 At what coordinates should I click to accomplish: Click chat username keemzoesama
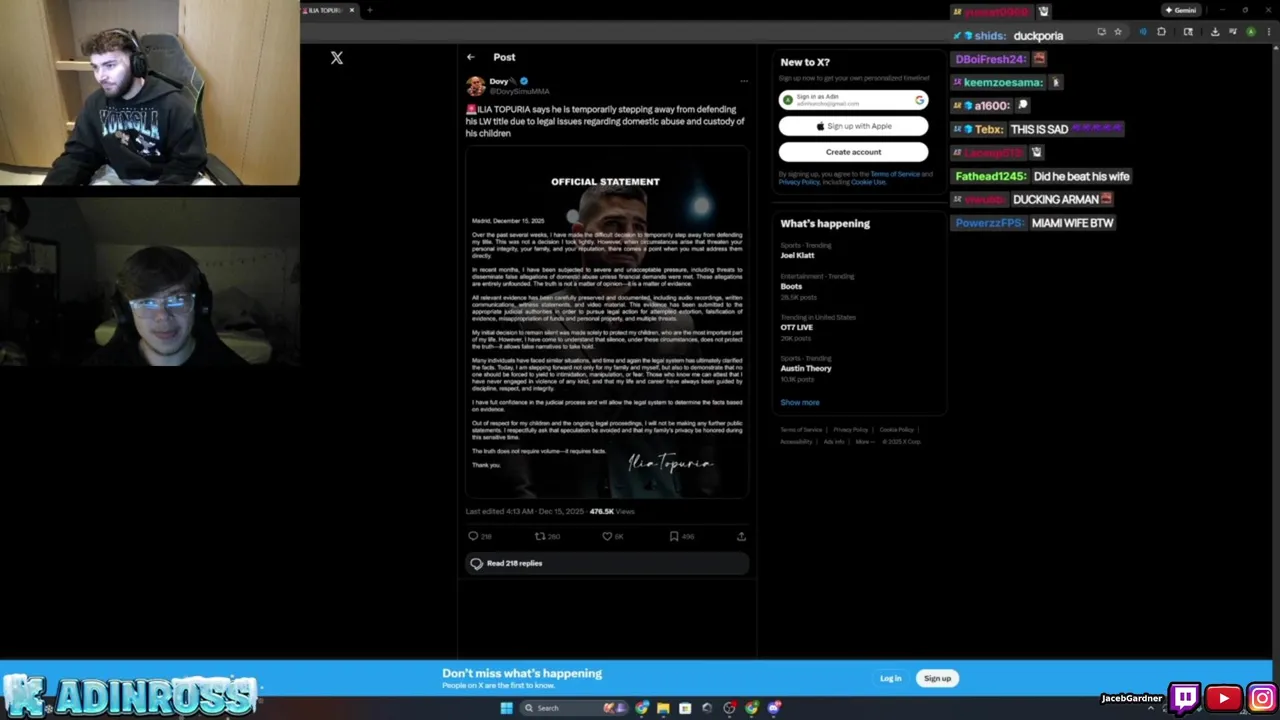pos(1003,82)
